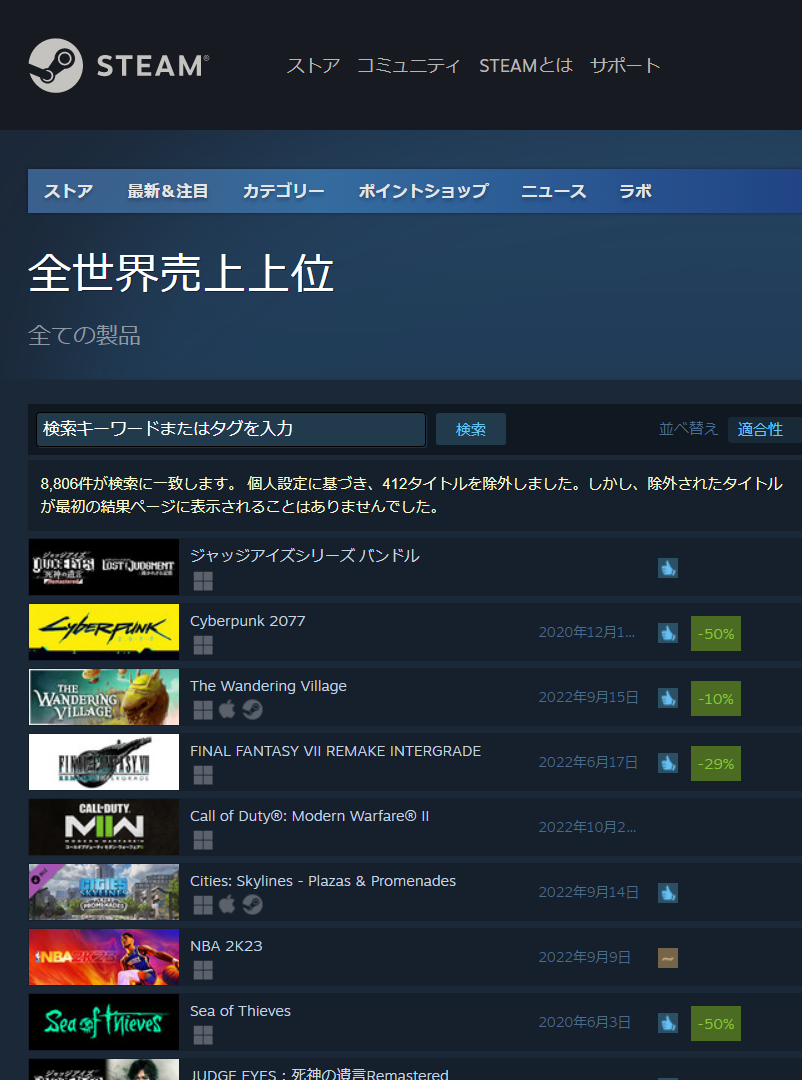Image resolution: width=802 pixels, height=1080 pixels.
Task: Click release date 2022年9月14日
Action: coord(588,893)
